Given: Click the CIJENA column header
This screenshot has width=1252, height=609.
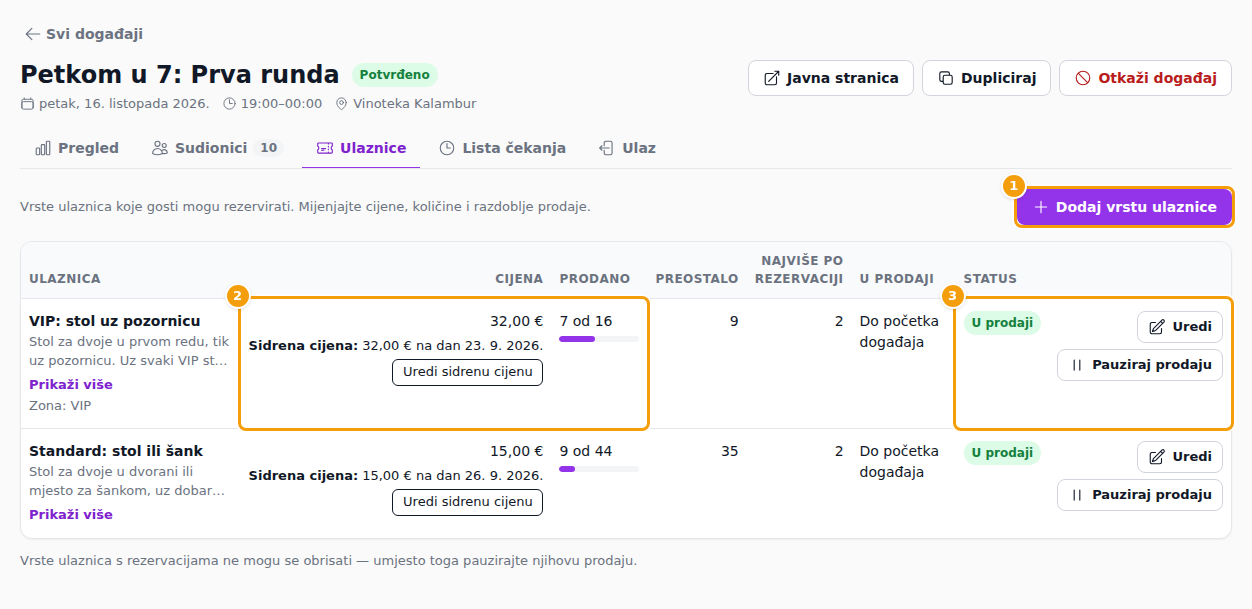Looking at the screenshot, I should coord(519,279).
